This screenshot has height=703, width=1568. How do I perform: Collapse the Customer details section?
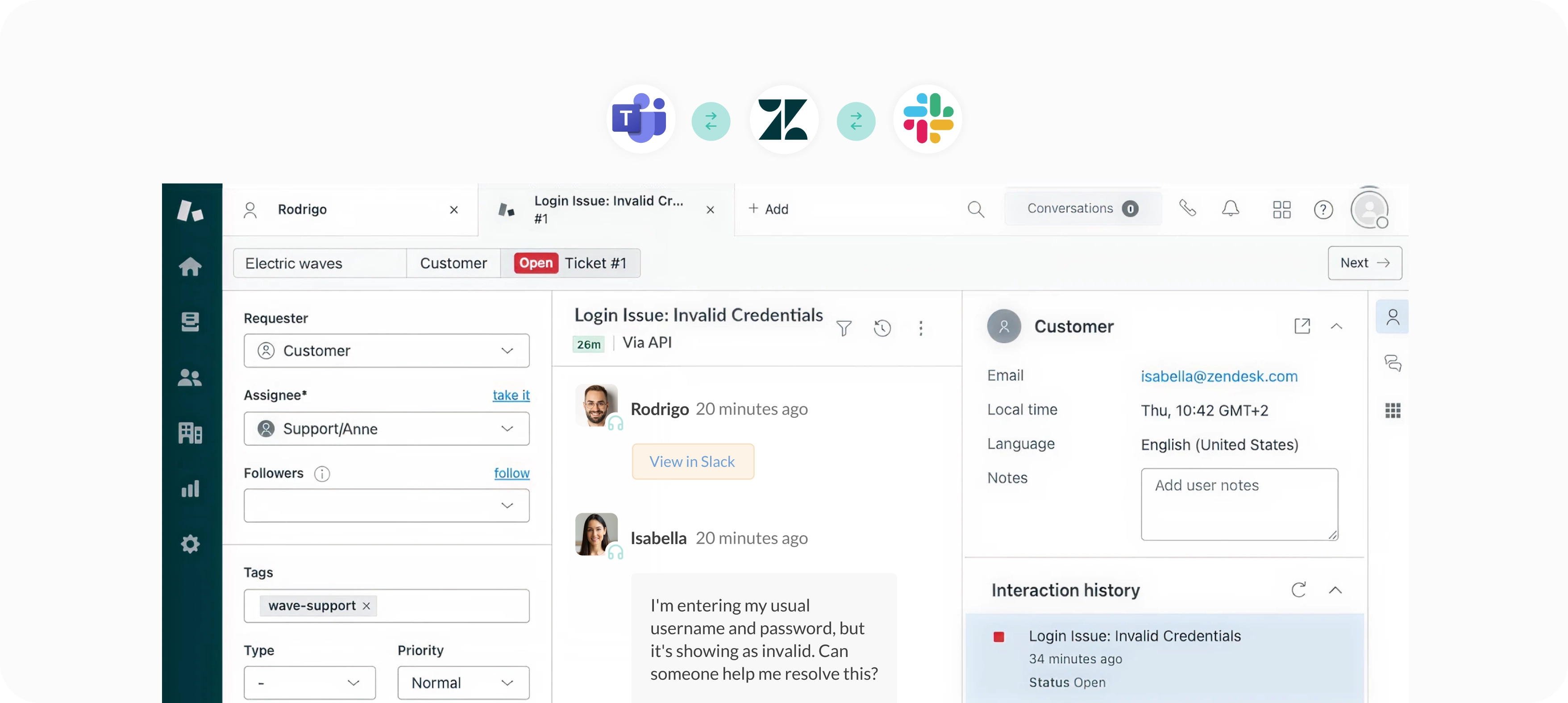(1337, 326)
